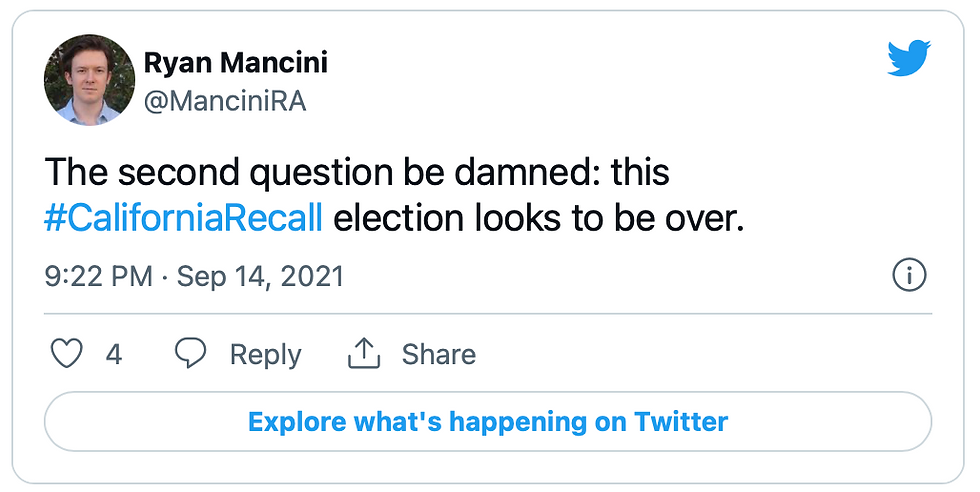Image resolution: width=980 pixels, height=492 pixels.
Task: Click the Reply text label
Action: (265, 354)
